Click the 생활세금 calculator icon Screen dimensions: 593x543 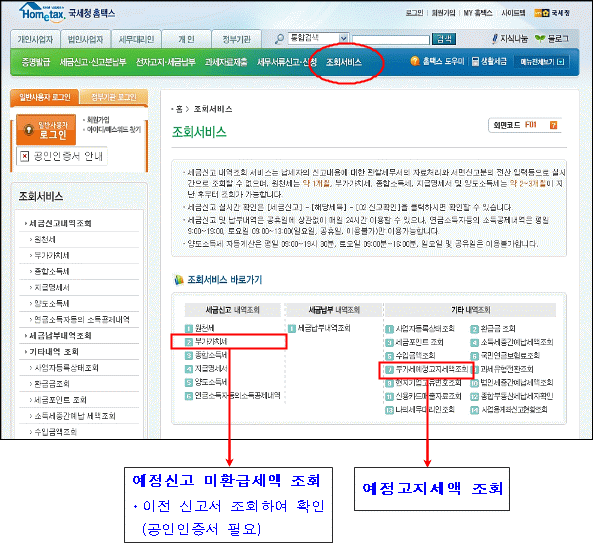point(475,61)
